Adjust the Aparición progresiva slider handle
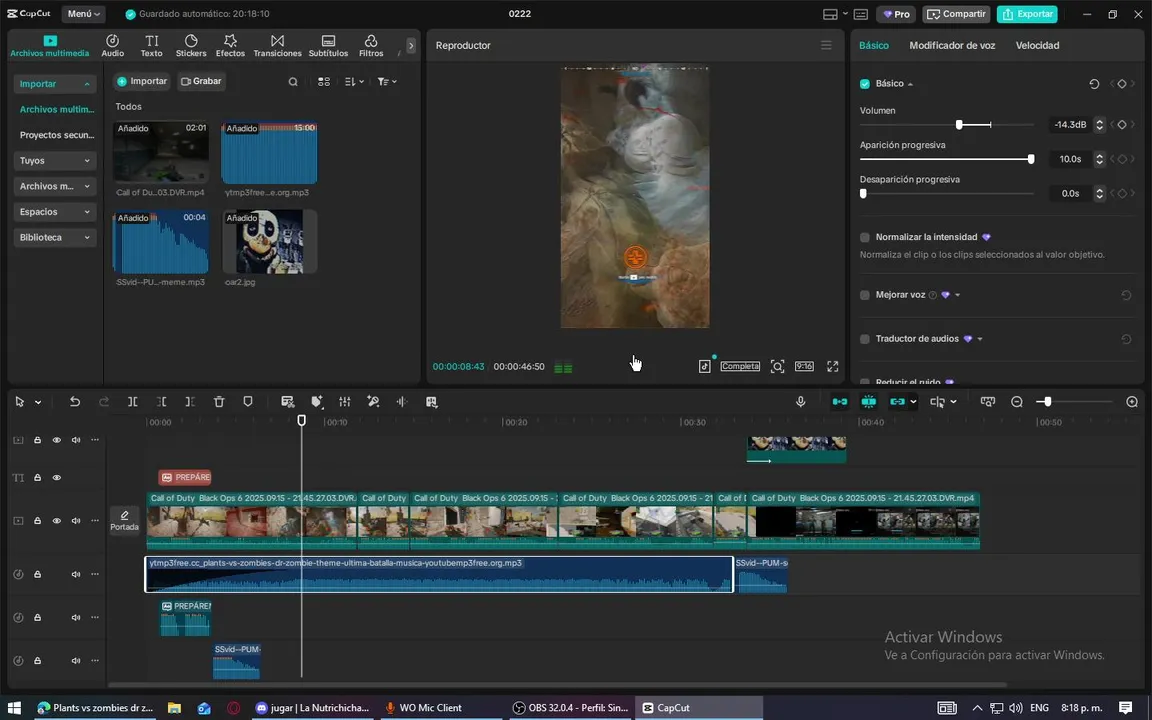Viewport: 1152px width, 720px height. click(x=1031, y=159)
